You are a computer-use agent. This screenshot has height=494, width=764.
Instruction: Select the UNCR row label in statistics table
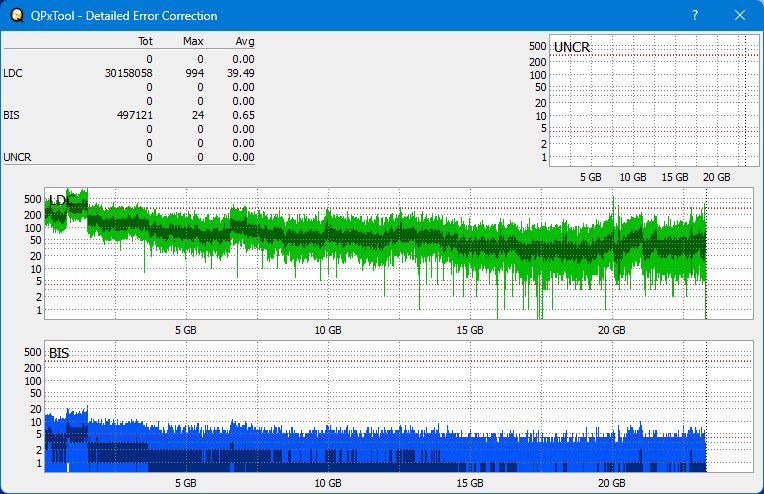(17, 157)
